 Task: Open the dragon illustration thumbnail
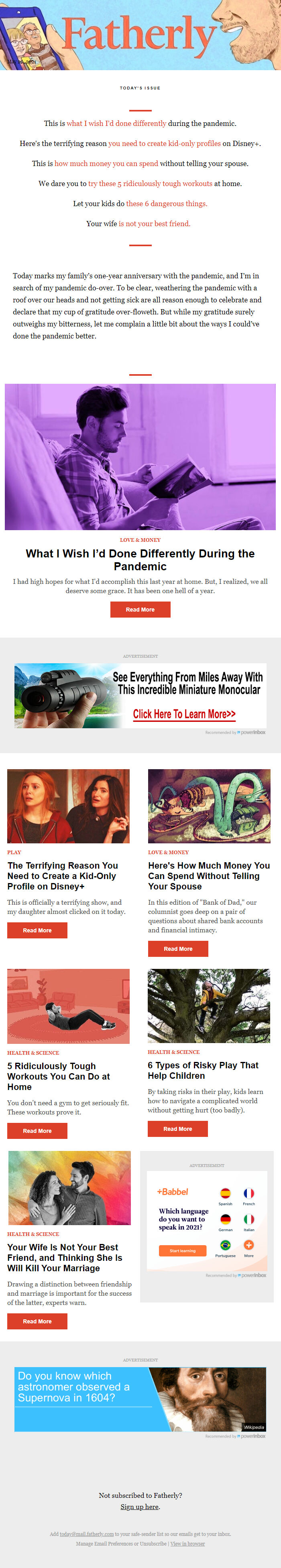pyautogui.click(x=209, y=806)
